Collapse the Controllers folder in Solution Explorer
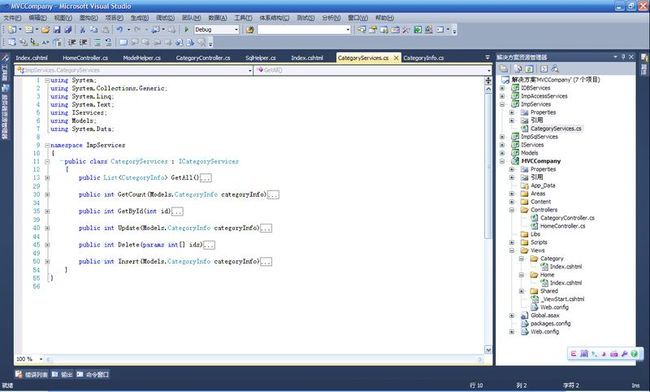Screen dimensions: 650x392 tap(512, 210)
